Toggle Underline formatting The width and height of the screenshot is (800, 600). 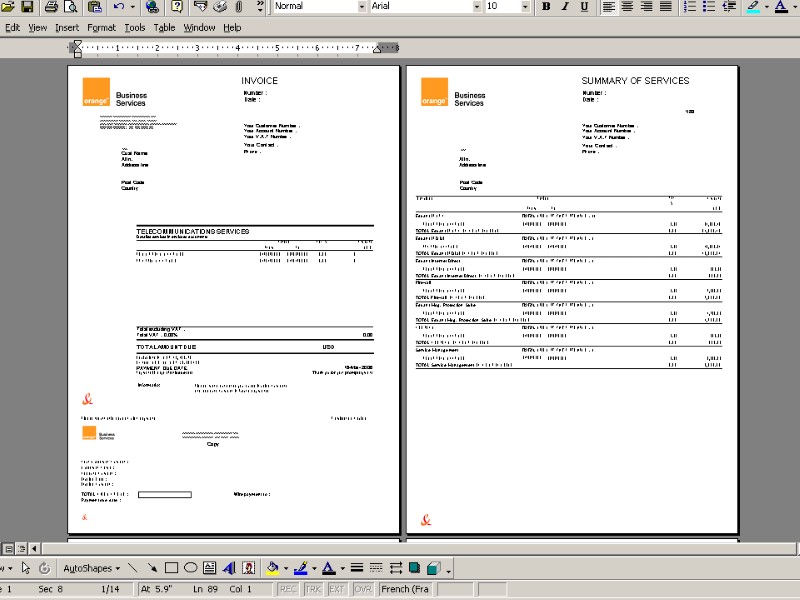point(584,7)
